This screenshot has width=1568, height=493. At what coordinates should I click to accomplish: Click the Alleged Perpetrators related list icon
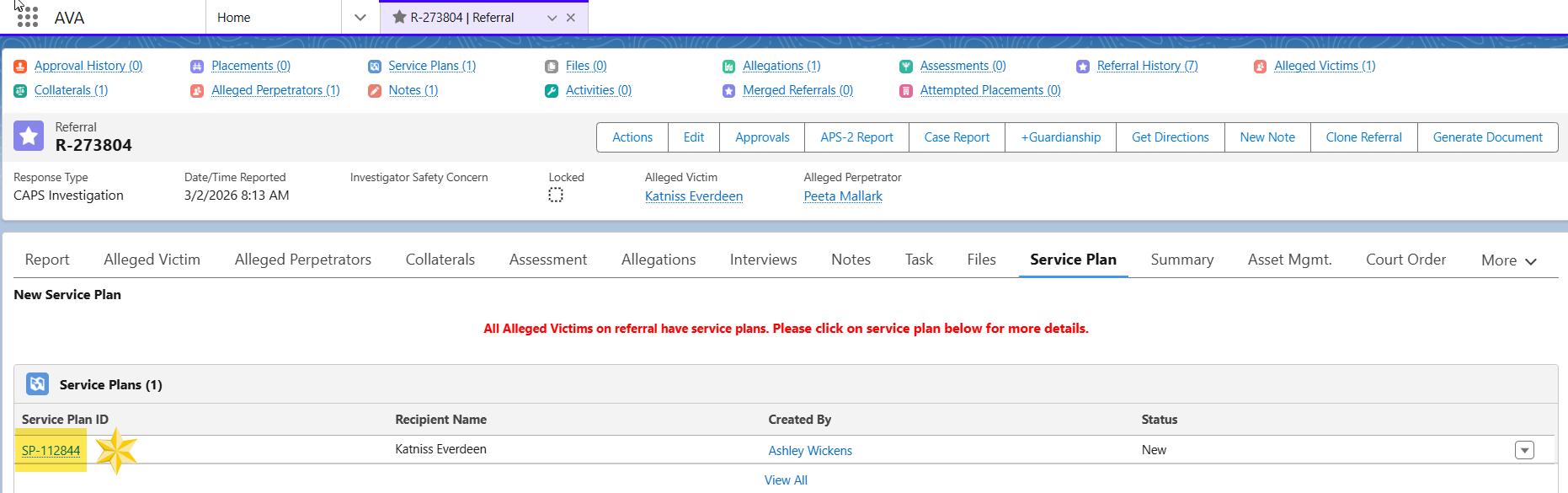(197, 90)
